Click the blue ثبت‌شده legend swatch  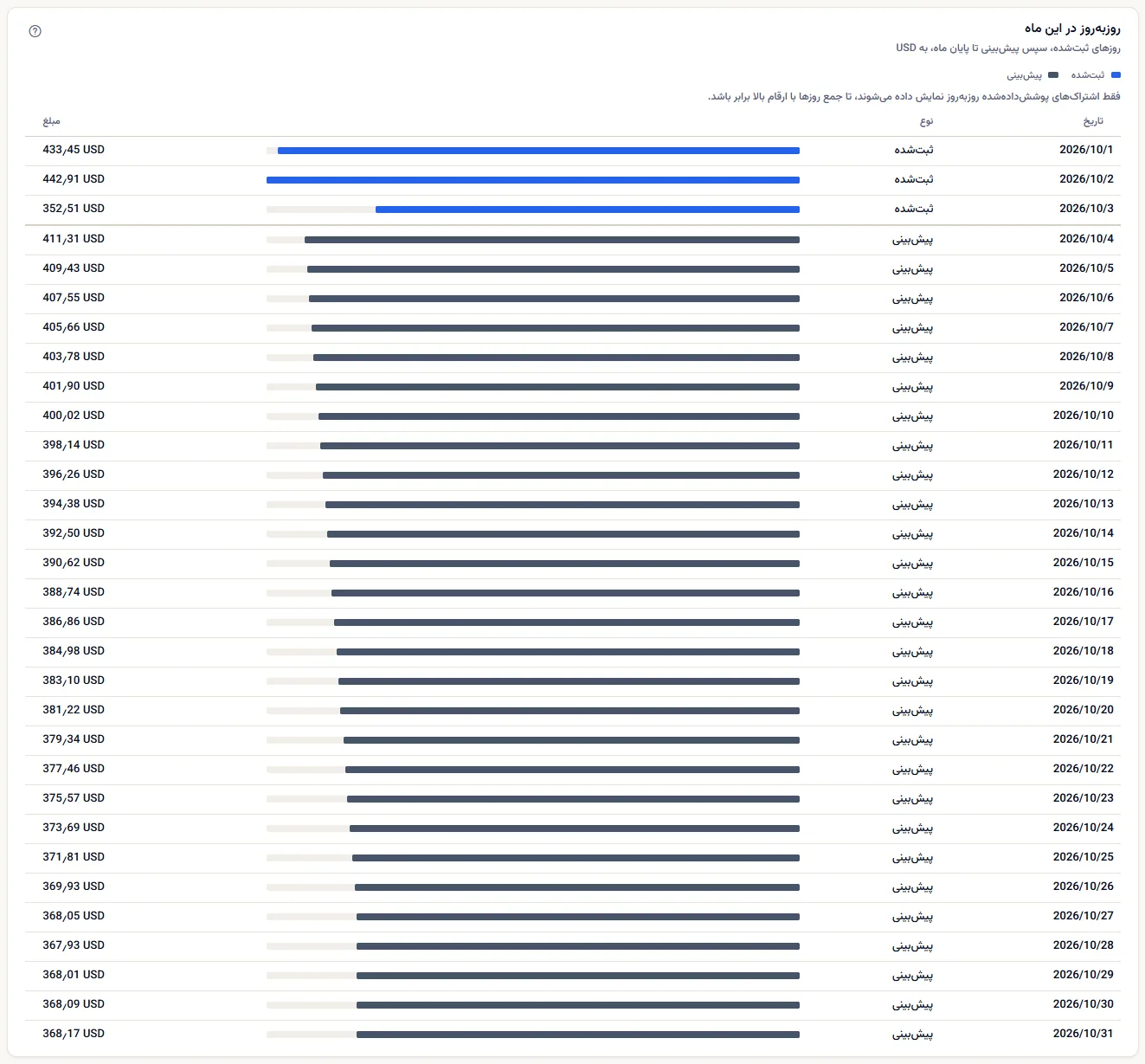[x=1116, y=75]
